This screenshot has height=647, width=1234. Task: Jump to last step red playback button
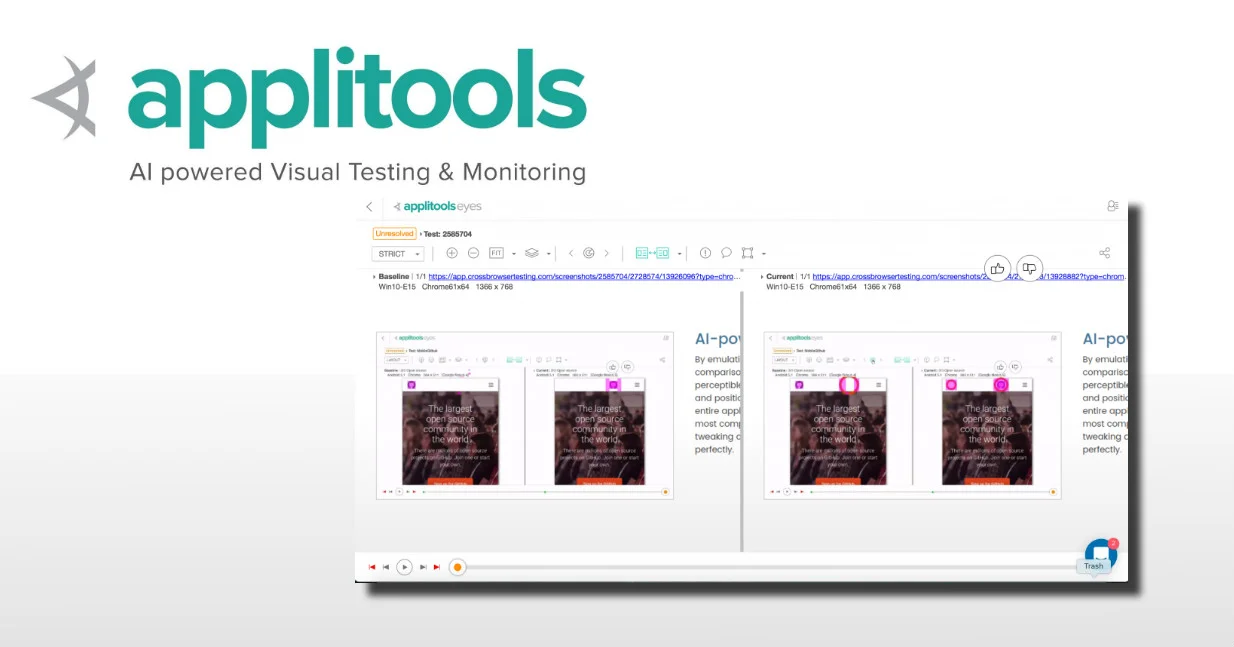tap(436, 567)
